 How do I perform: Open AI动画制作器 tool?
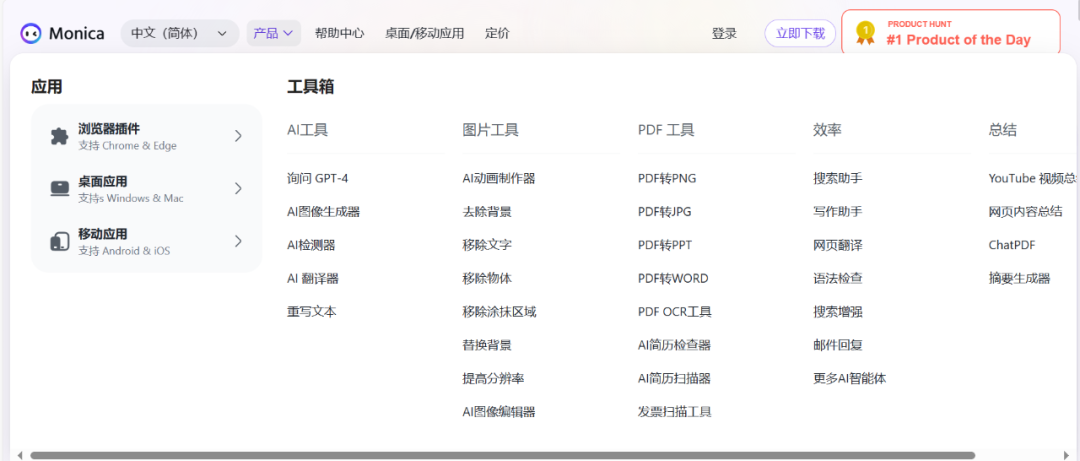point(499,178)
